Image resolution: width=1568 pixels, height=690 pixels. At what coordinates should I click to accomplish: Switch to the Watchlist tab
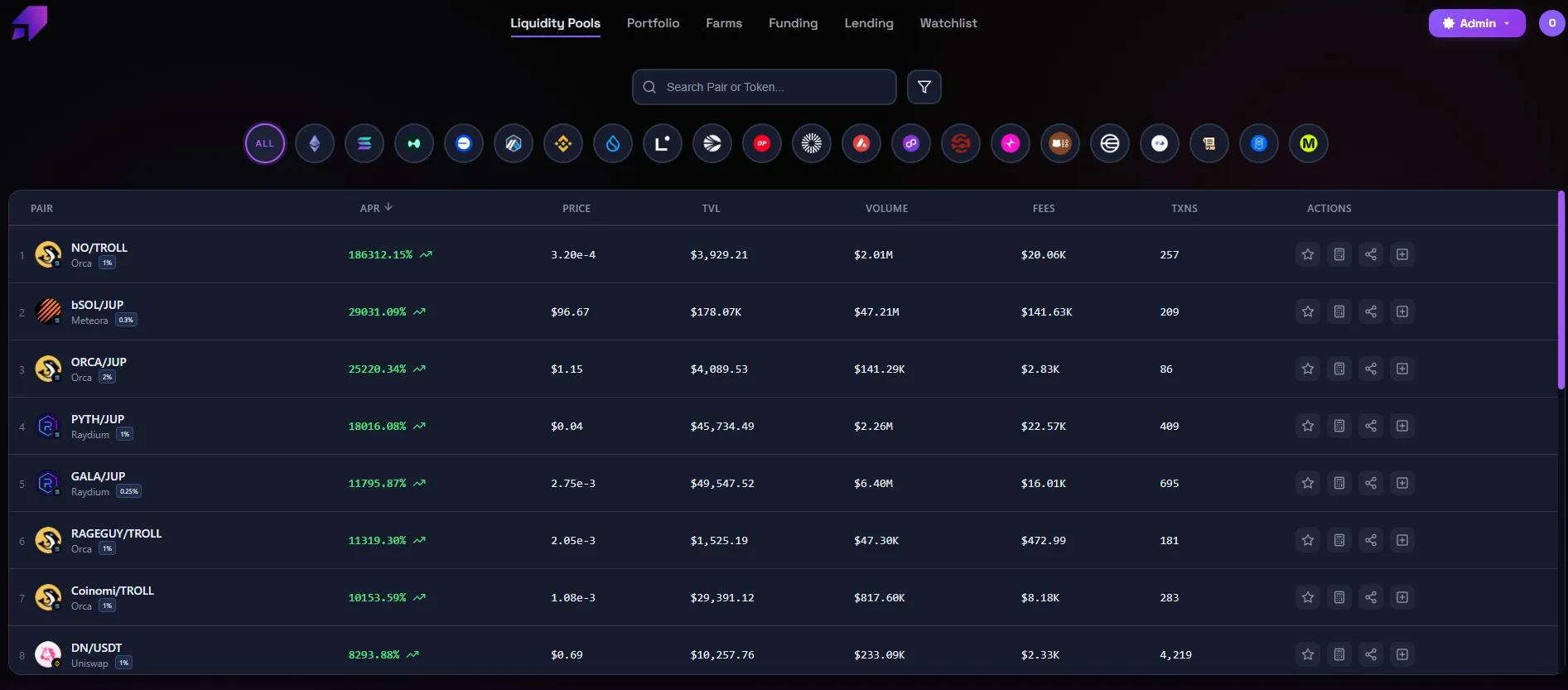coord(948,23)
